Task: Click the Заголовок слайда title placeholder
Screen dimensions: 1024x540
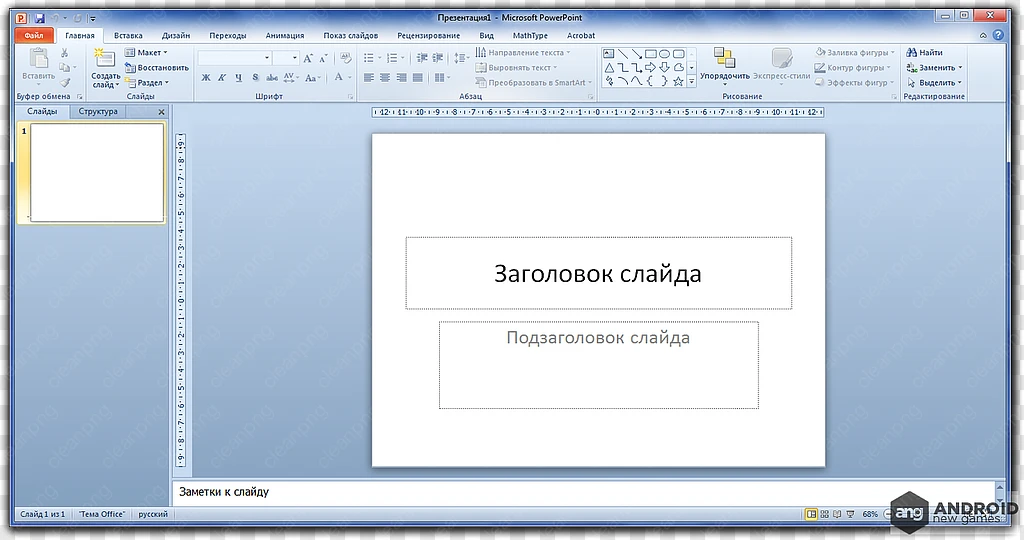Action: point(598,273)
